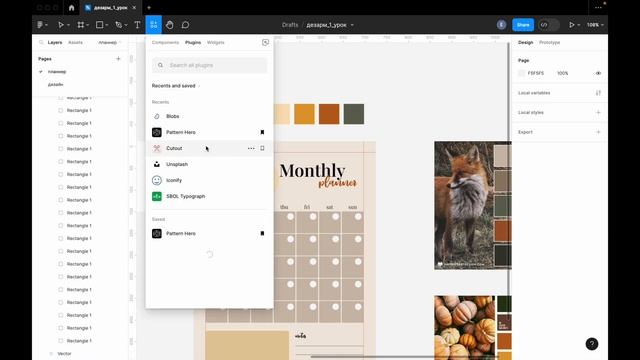Select the Design tab
Screen dimensions: 640x360
(x=525, y=42)
